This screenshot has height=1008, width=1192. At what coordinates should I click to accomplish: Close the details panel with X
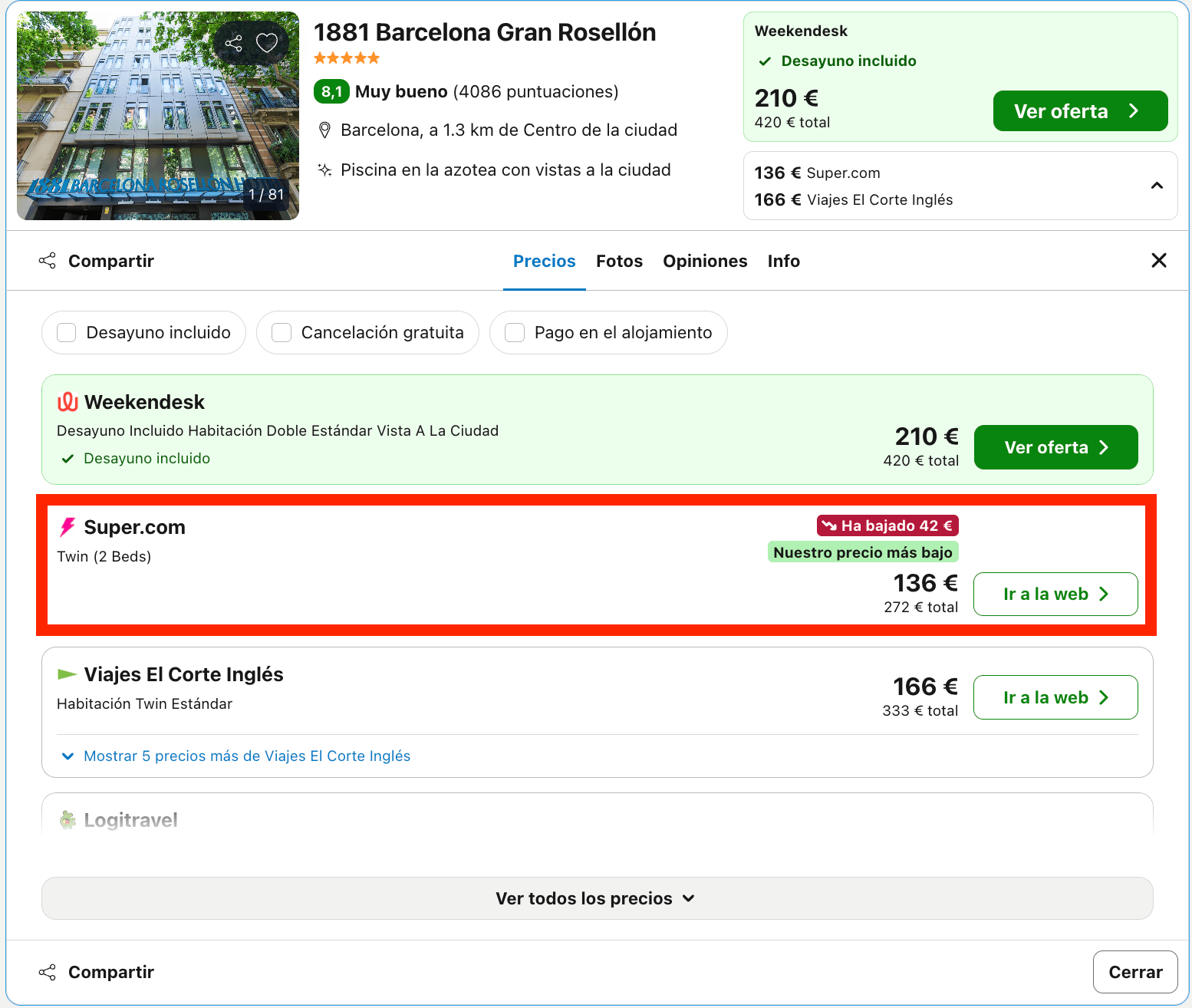pyautogui.click(x=1158, y=261)
